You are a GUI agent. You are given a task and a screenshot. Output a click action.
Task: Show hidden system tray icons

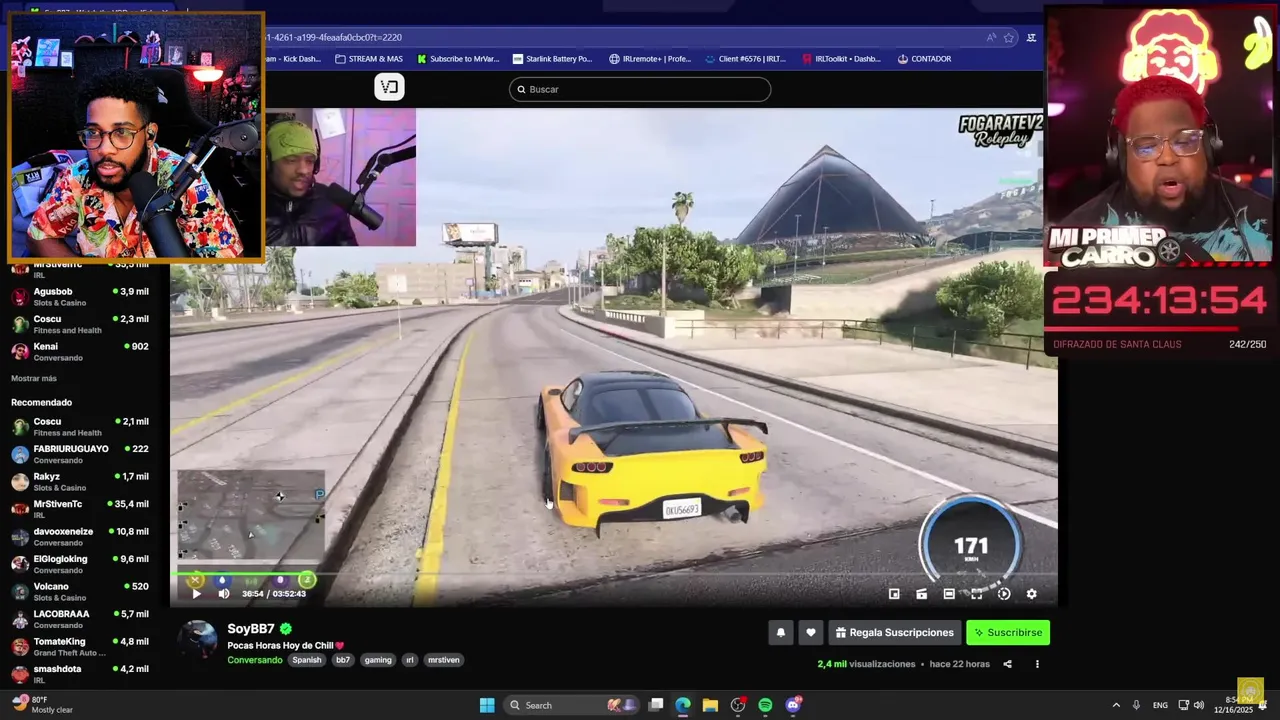[x=1116, y=705]
